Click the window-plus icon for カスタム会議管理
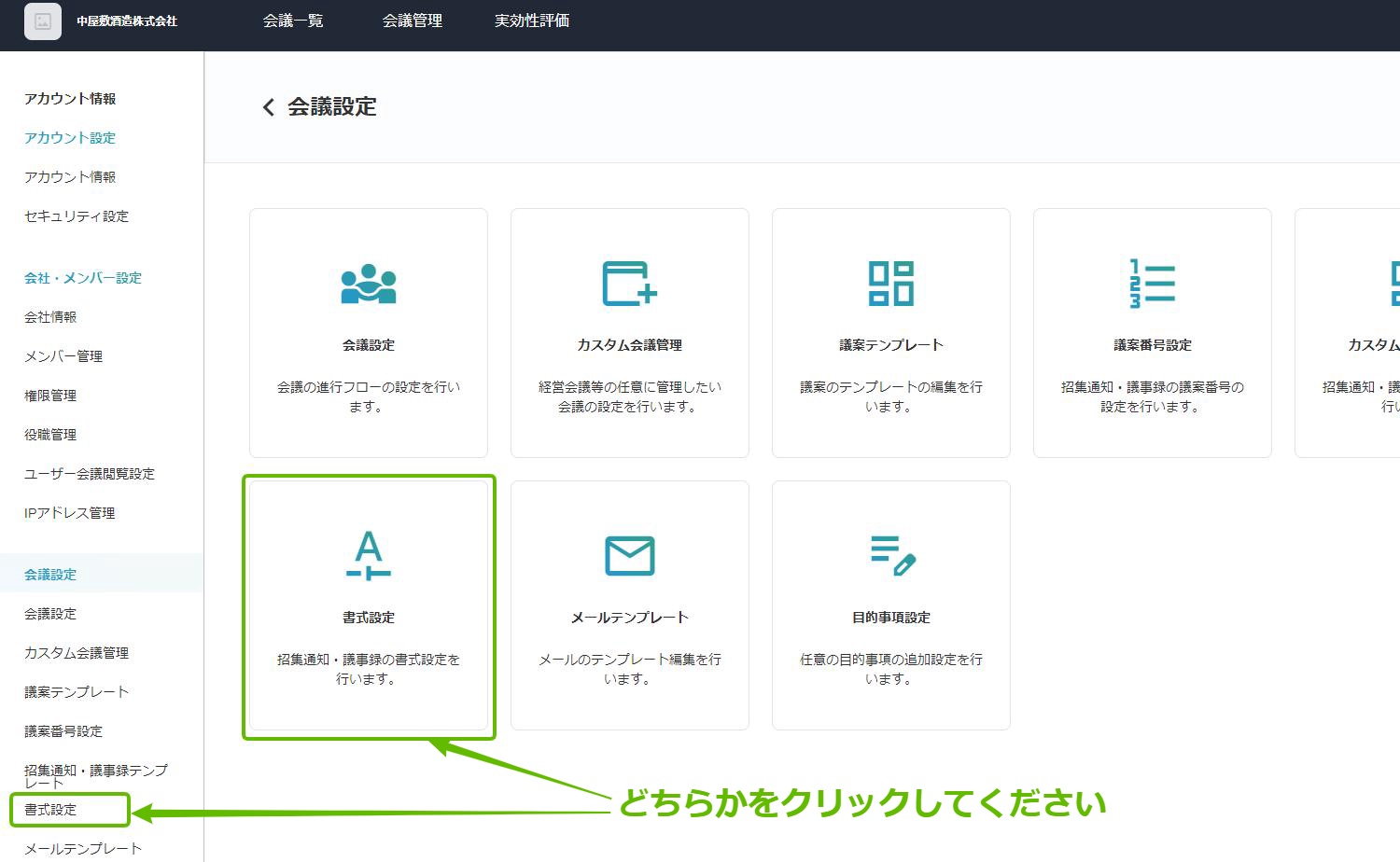This screenshot has height=862, width=1400. tap(629, 284)
